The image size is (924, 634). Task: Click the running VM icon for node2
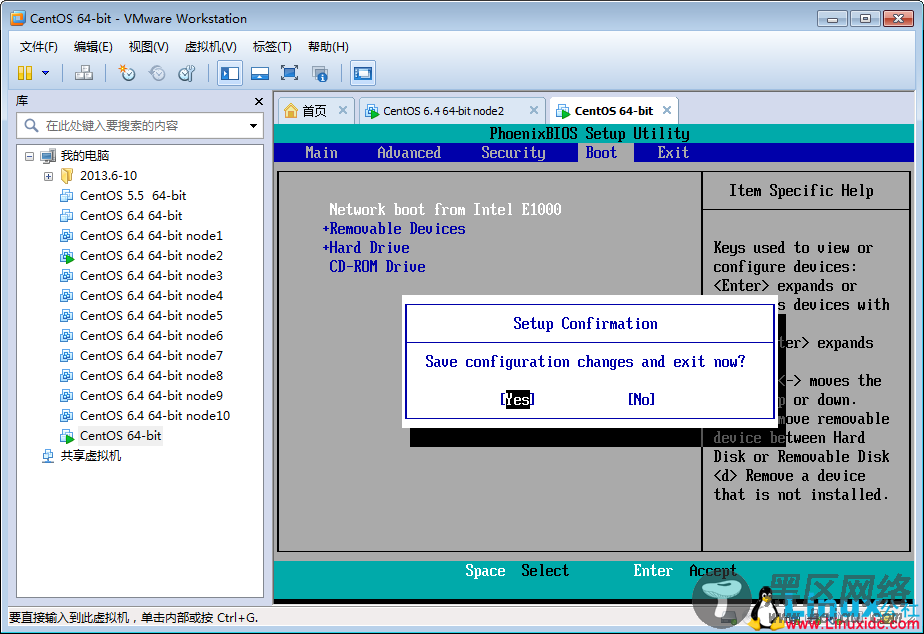[67, 256]
